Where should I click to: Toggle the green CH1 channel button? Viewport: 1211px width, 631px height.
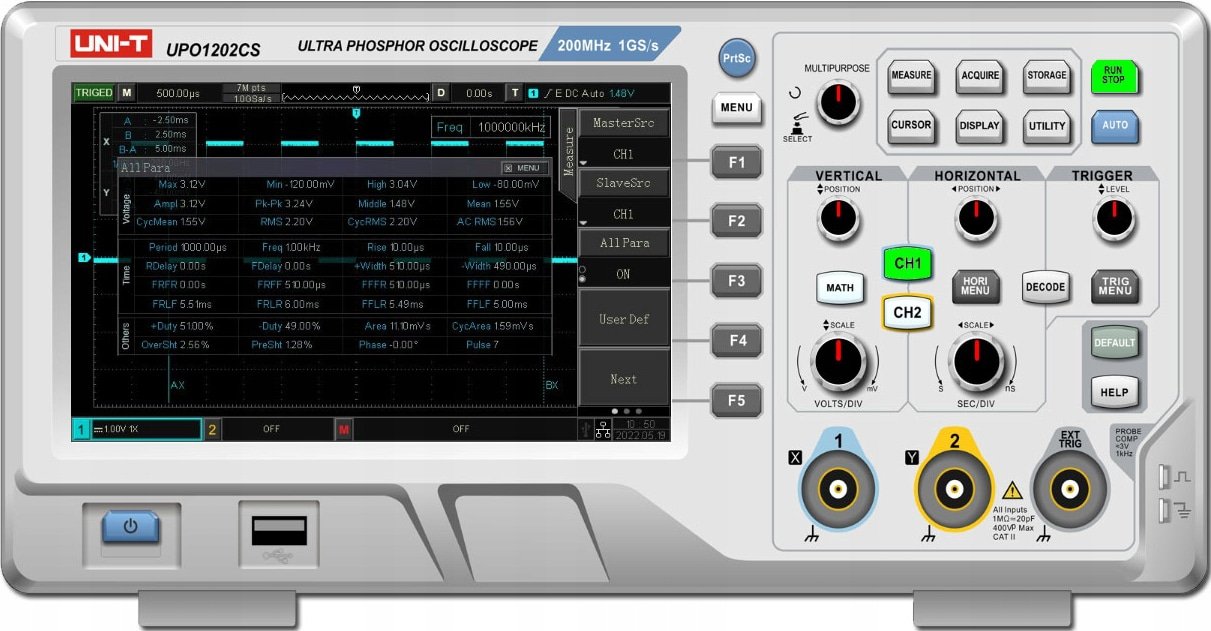click(907, 264)
